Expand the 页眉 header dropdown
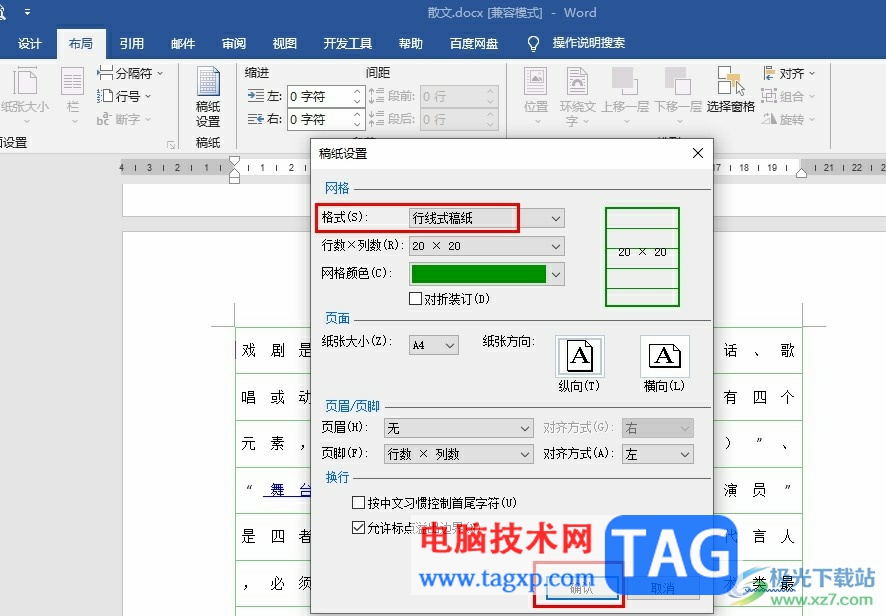The image size is (886, 616). [x=525, y=429]
